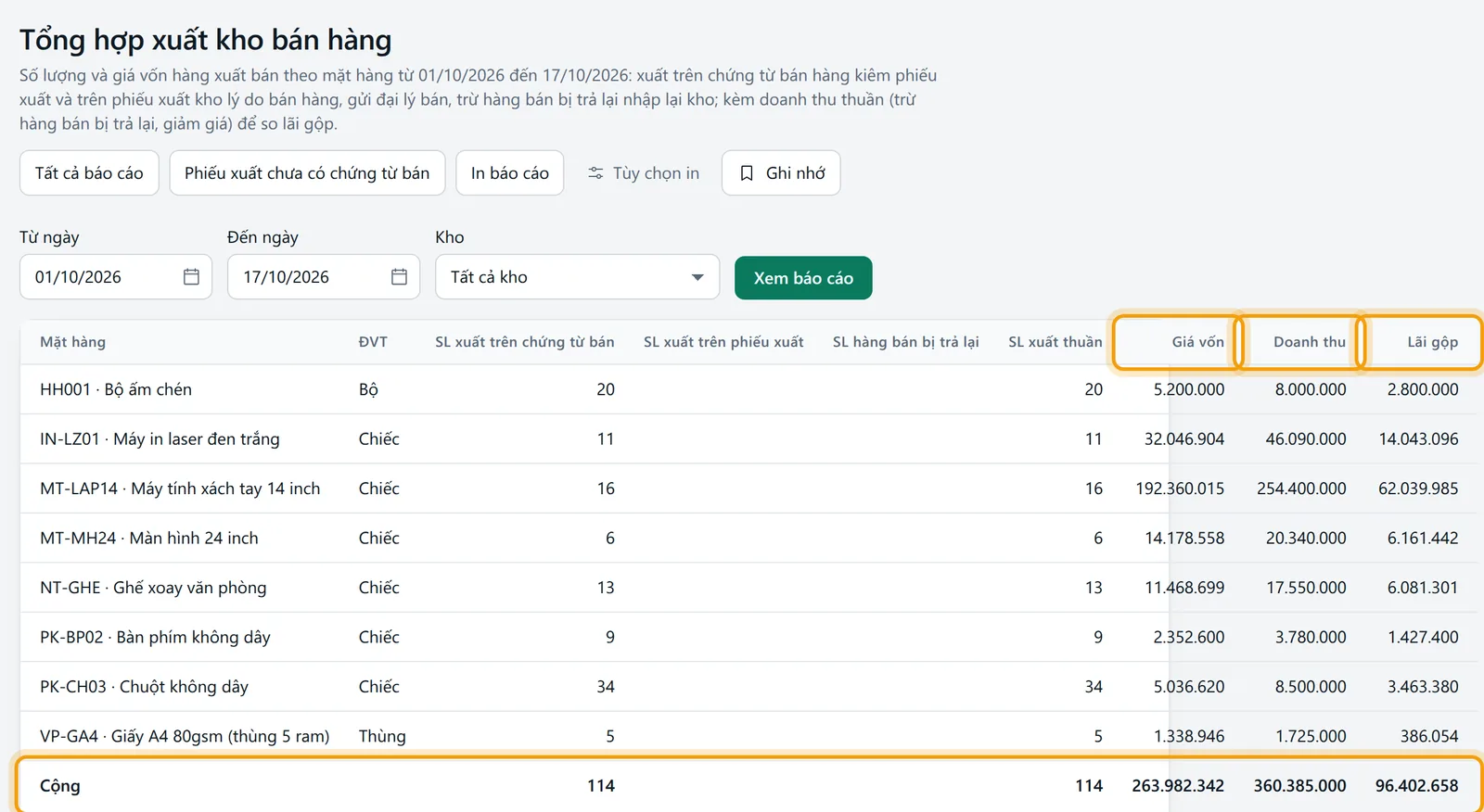1484x812 pixels.
Task: Click Doanh thu value 8.500.000
Action: (x=1311, y=687)
